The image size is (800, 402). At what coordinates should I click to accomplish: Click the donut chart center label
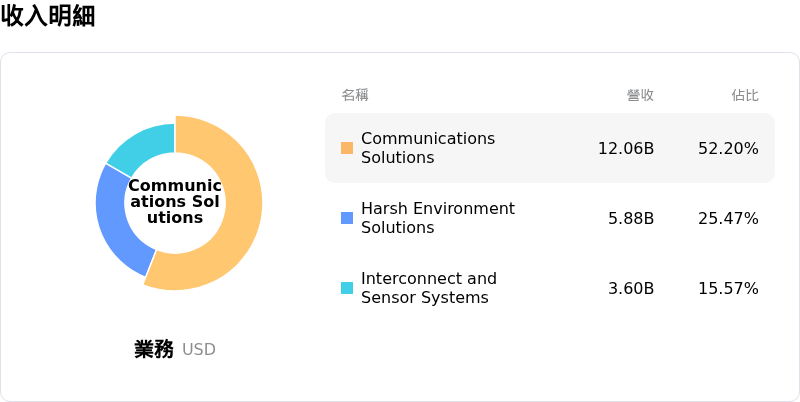(175, 202)
